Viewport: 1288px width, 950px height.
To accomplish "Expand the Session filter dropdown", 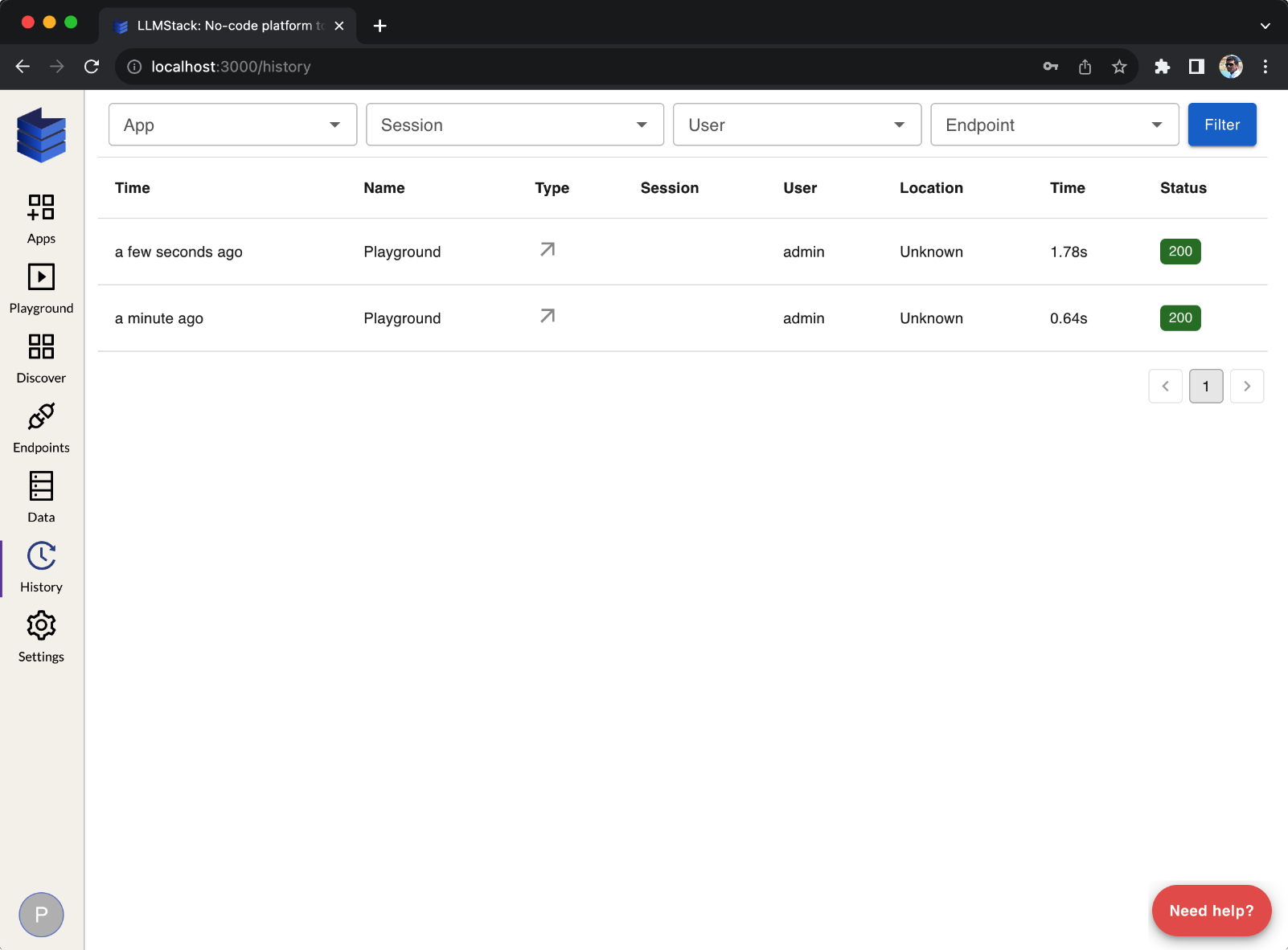I will pyautogui.click(x=515, y=125).
